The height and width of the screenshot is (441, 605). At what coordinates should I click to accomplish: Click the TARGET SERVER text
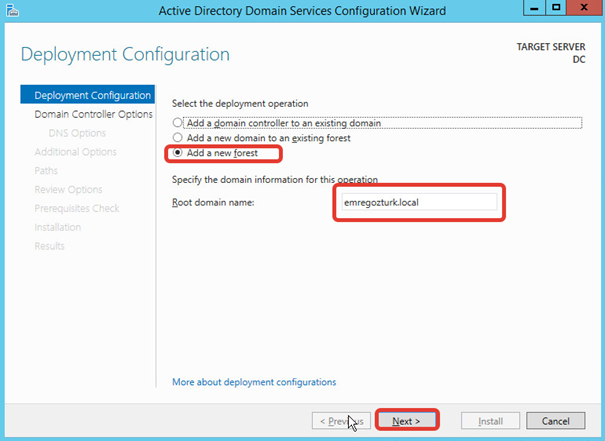551,47
